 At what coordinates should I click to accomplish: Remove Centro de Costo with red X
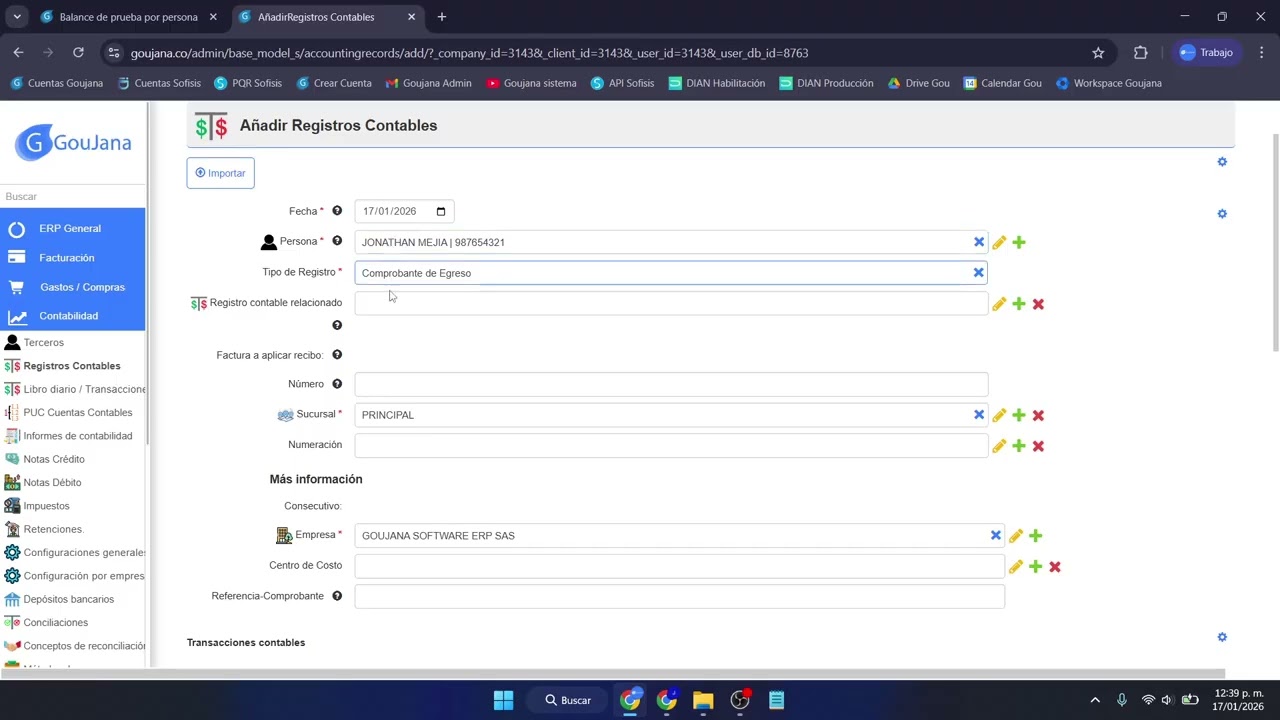click(1055, 567)
